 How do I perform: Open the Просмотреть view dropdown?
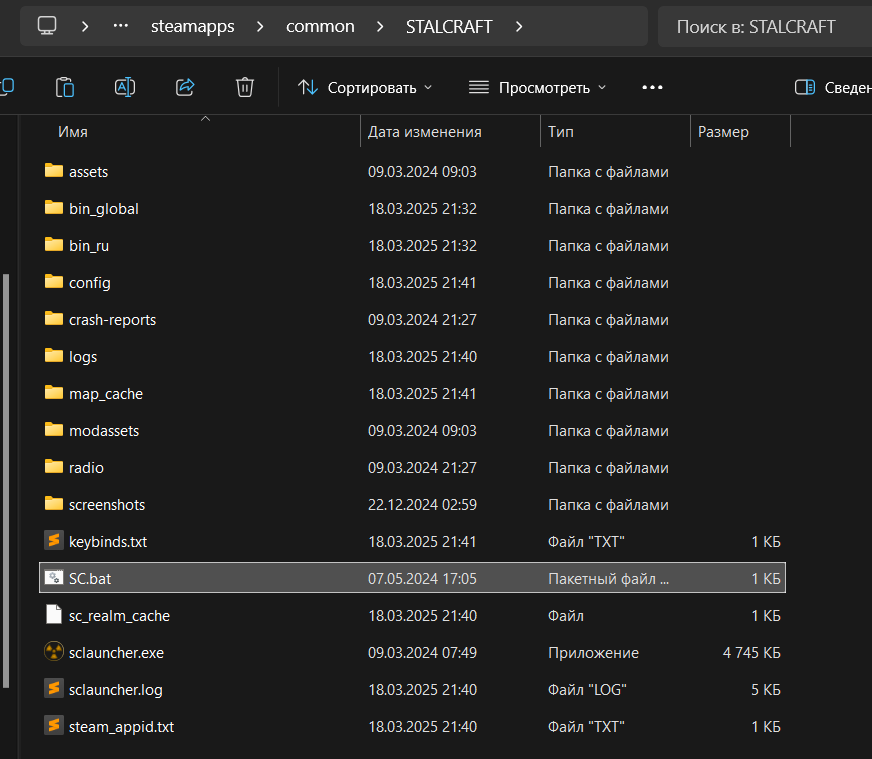point(537,87)
